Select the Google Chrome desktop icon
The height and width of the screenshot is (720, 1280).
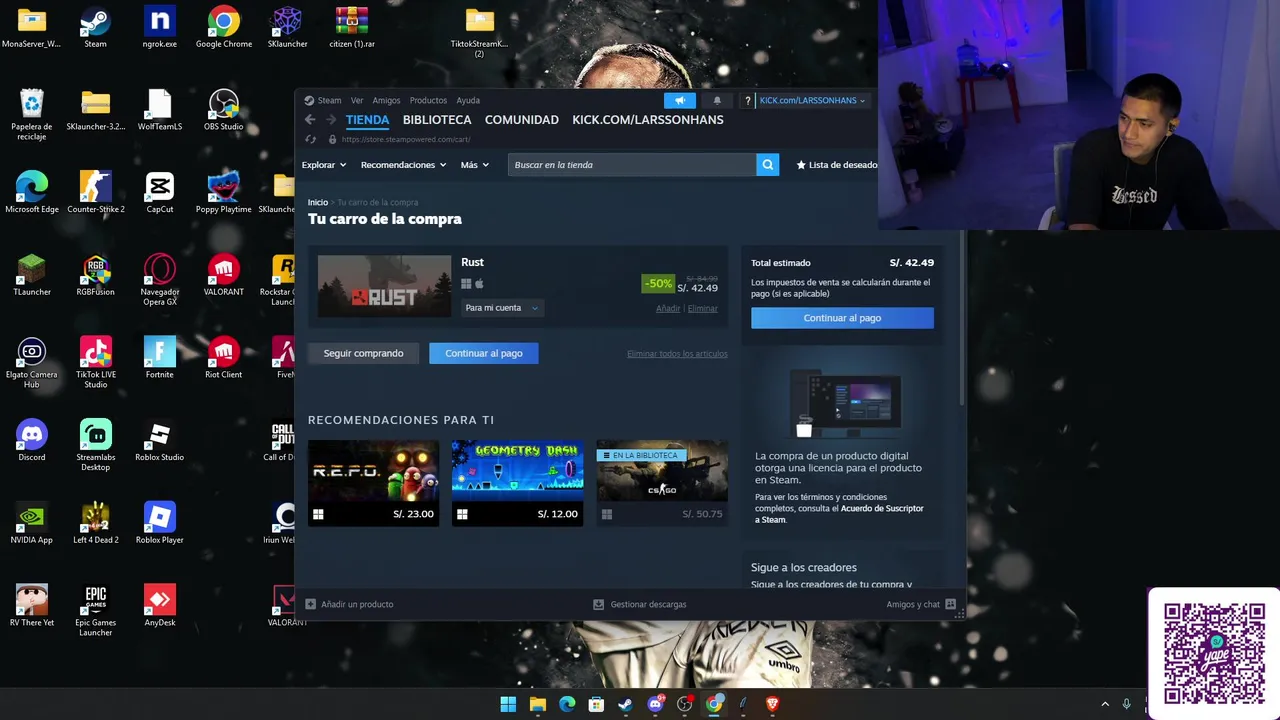point(224,27)
